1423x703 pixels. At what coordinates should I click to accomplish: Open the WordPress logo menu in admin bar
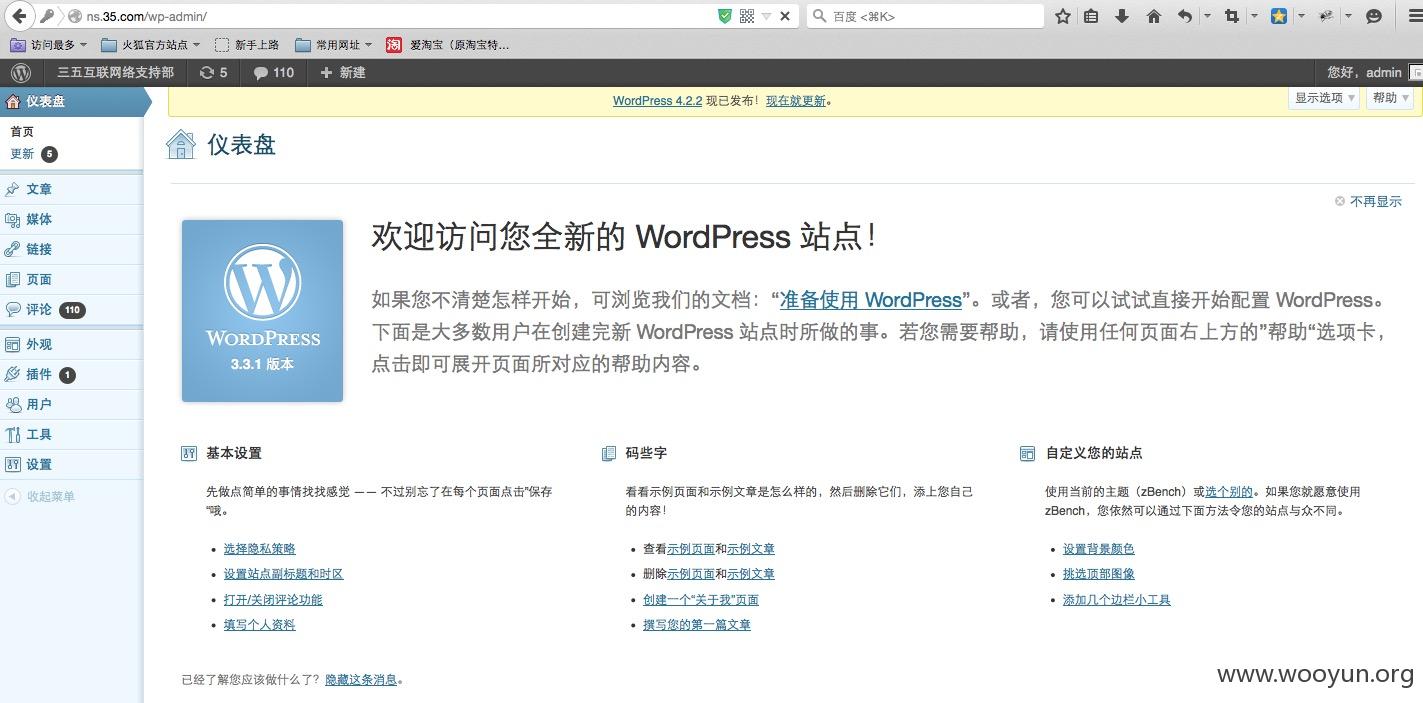(21, 72)
